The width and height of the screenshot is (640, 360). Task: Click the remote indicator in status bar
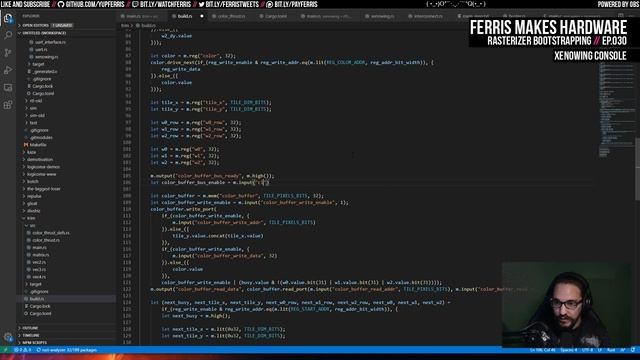5,350
